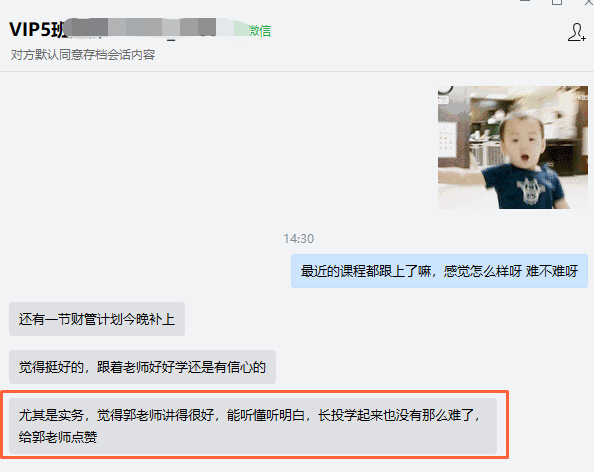Click the 难不难呀 text in blue bubble

coord(552,271)
